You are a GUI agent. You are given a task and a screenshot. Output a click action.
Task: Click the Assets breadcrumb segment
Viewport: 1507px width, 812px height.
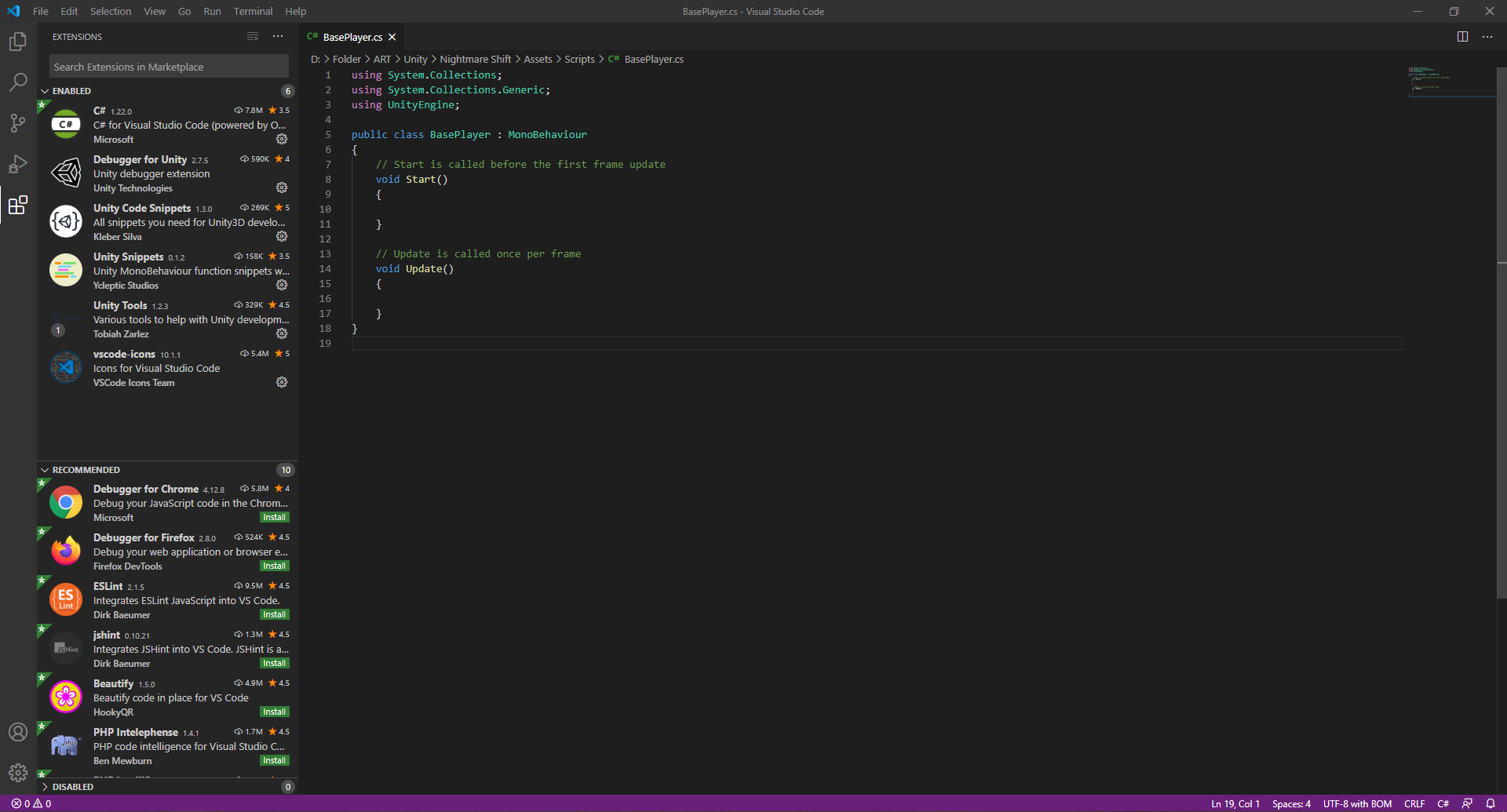[x=538, y=59]
